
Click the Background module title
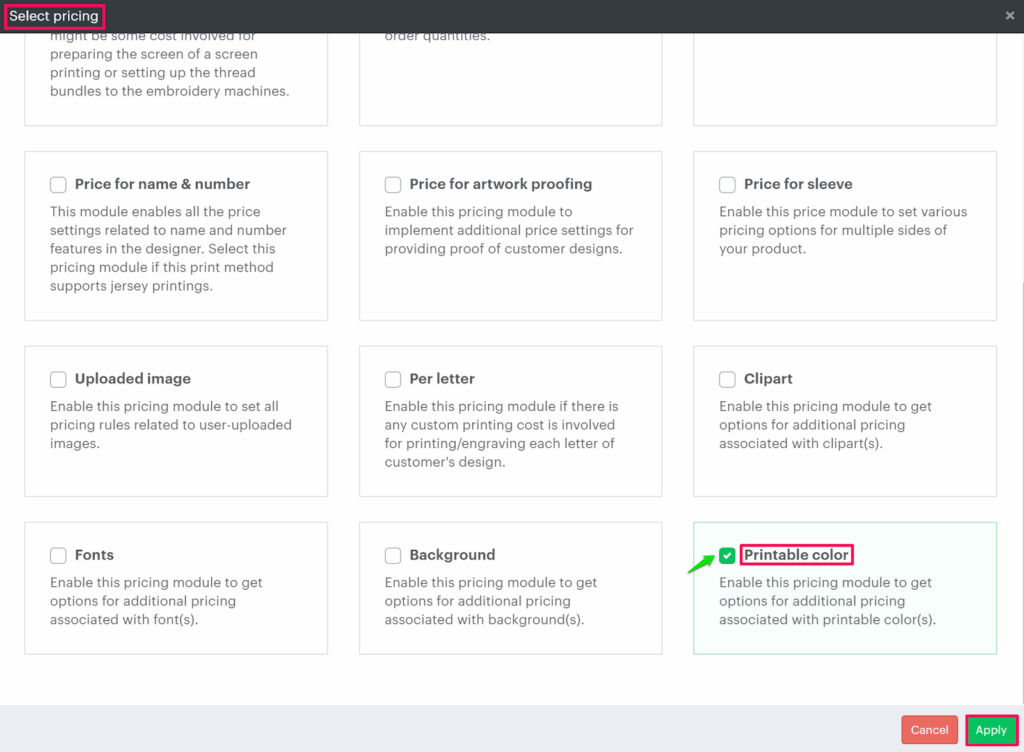point(452,555)
